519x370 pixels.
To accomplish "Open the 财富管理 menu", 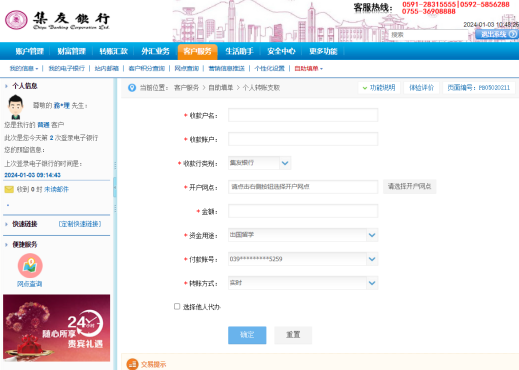I will pyautogui.click(x=71, y=51).
